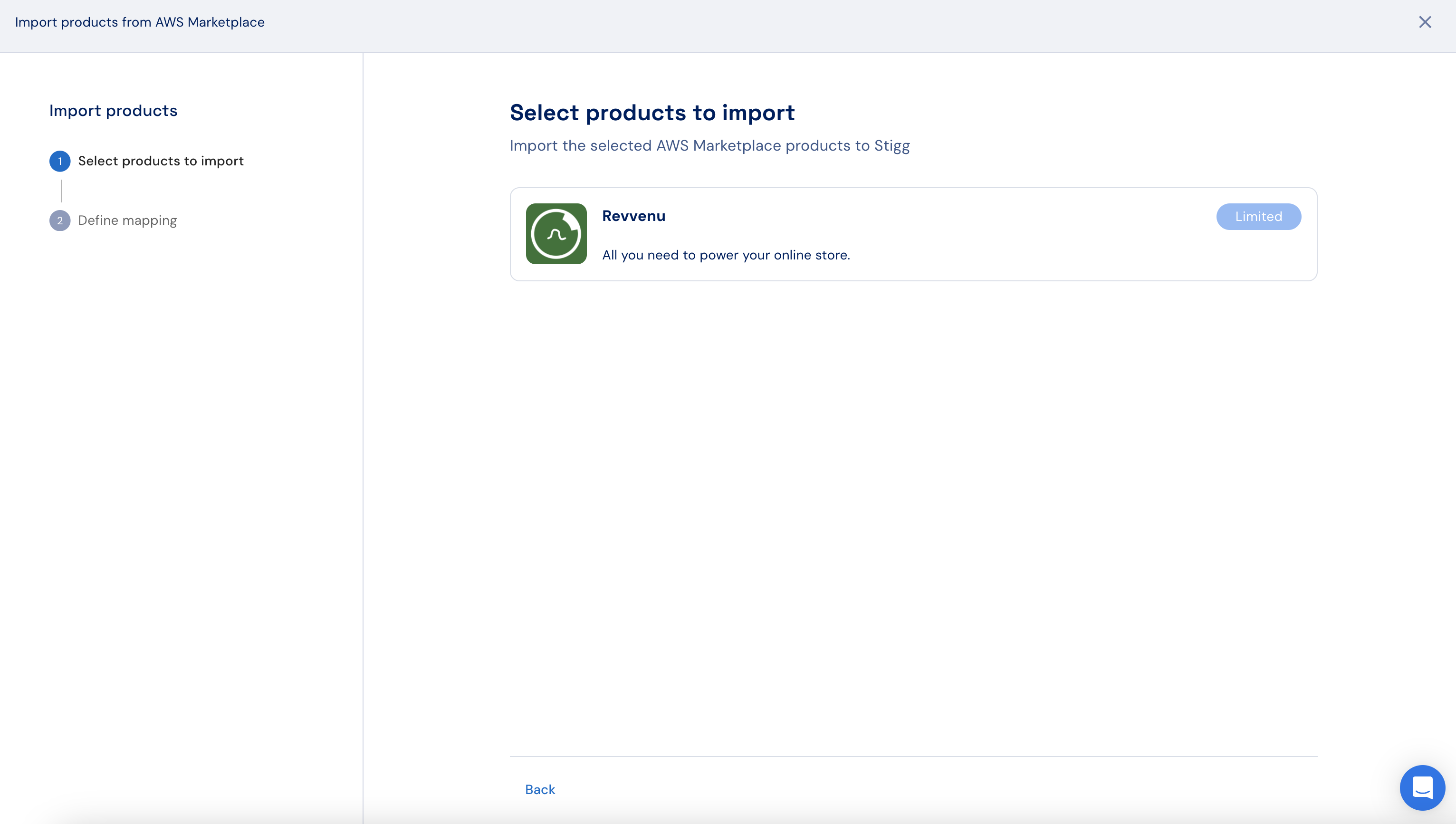Open the Select products to import step
Image resolution: width=1456 pixels, height=824 pixels.
pyautogui.click(x=161, y=161)
